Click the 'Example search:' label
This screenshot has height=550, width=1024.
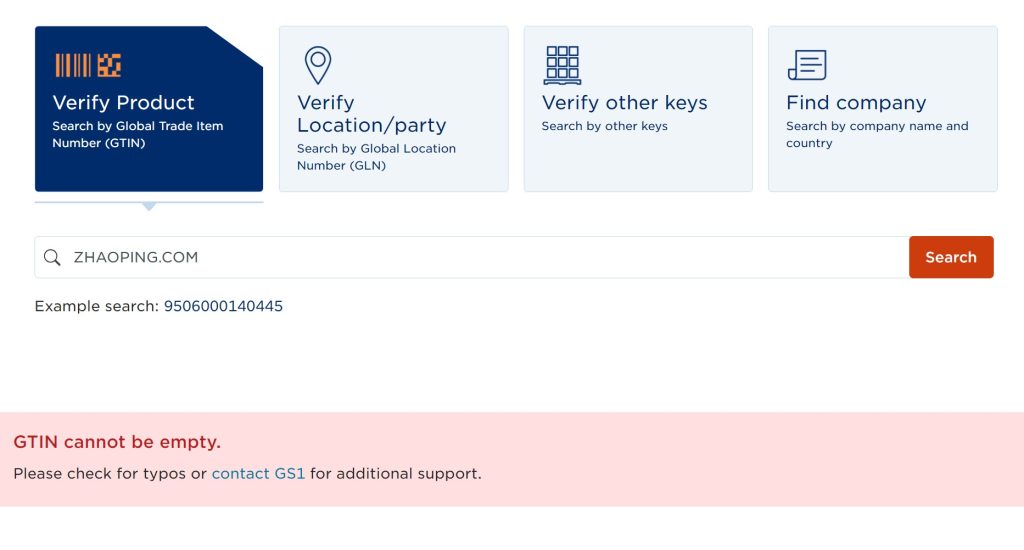point(97,306)
